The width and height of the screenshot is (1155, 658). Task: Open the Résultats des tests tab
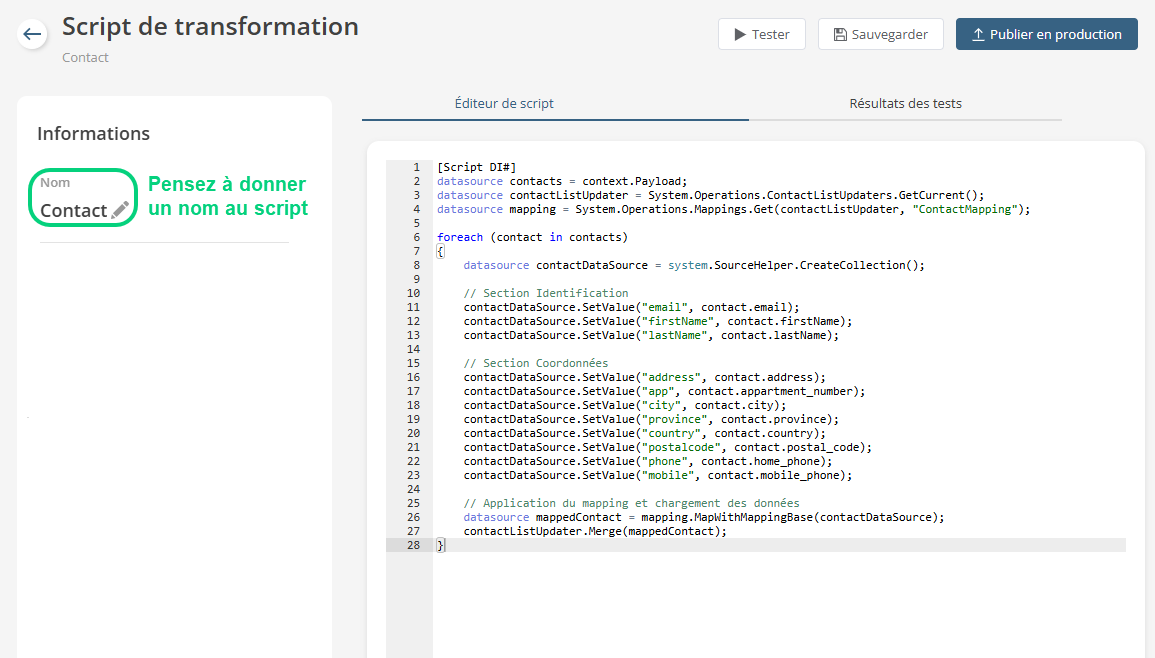(905, 103)
